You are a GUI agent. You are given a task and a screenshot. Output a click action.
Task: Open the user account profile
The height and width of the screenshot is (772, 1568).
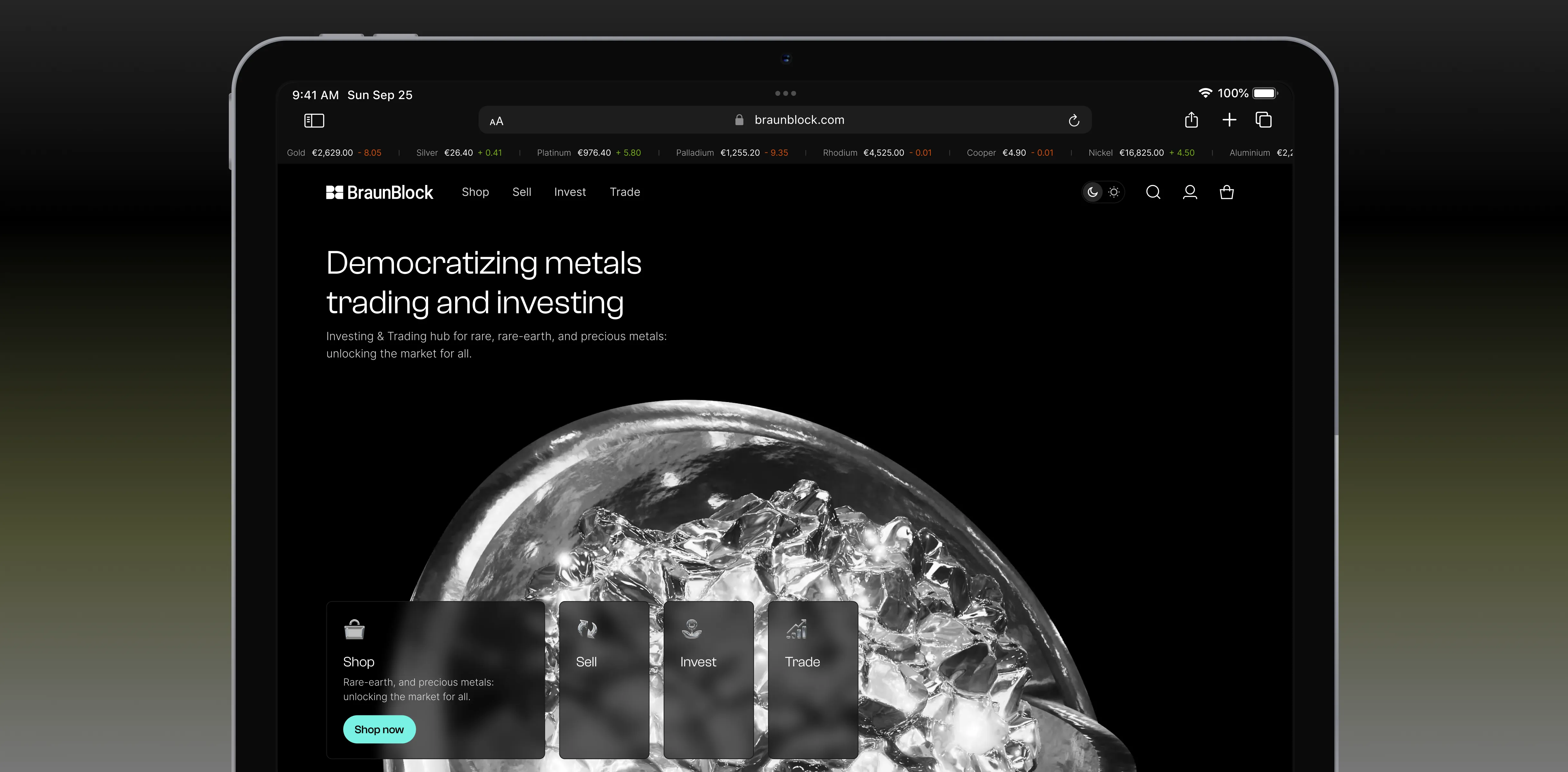1190,192
